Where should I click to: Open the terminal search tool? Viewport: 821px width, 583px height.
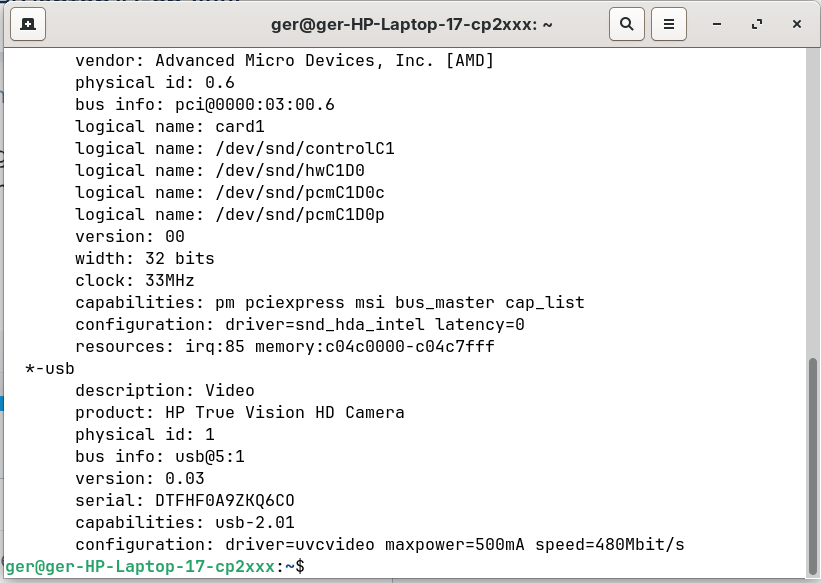tap(626, 23)
